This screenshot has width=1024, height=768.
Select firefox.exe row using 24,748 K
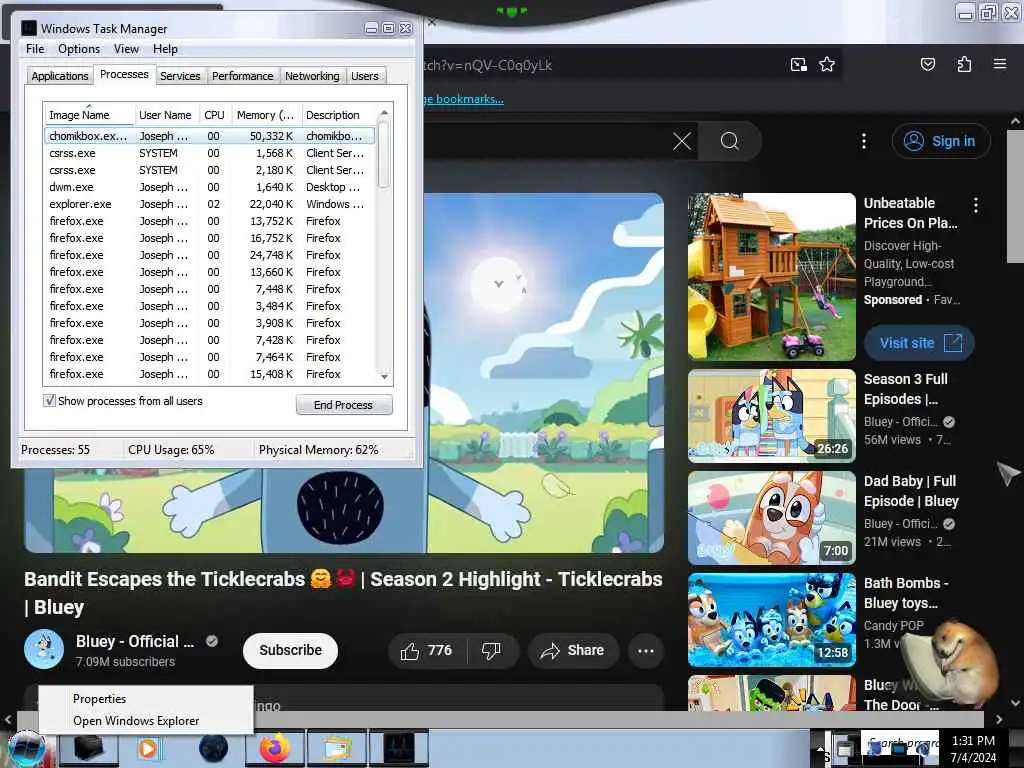[x=210, y=255]
